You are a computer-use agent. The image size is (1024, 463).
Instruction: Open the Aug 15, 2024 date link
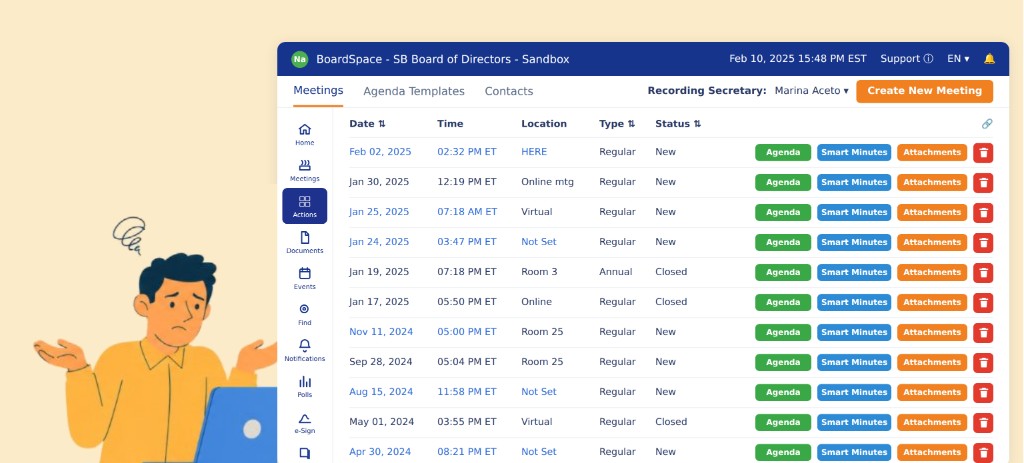(381, 392)
